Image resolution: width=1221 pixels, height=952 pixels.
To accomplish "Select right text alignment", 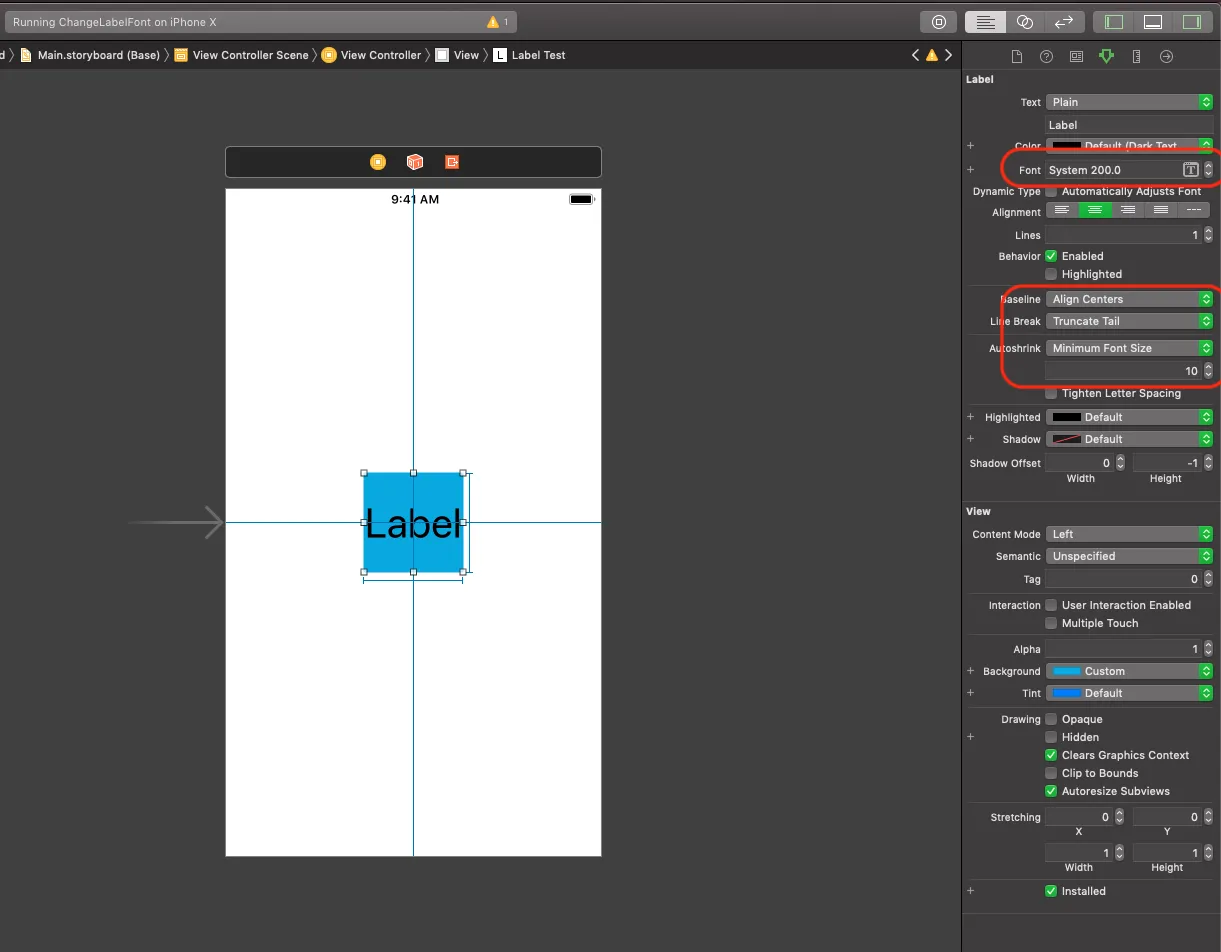I will pyautogui.click(x=1127, y=210).
